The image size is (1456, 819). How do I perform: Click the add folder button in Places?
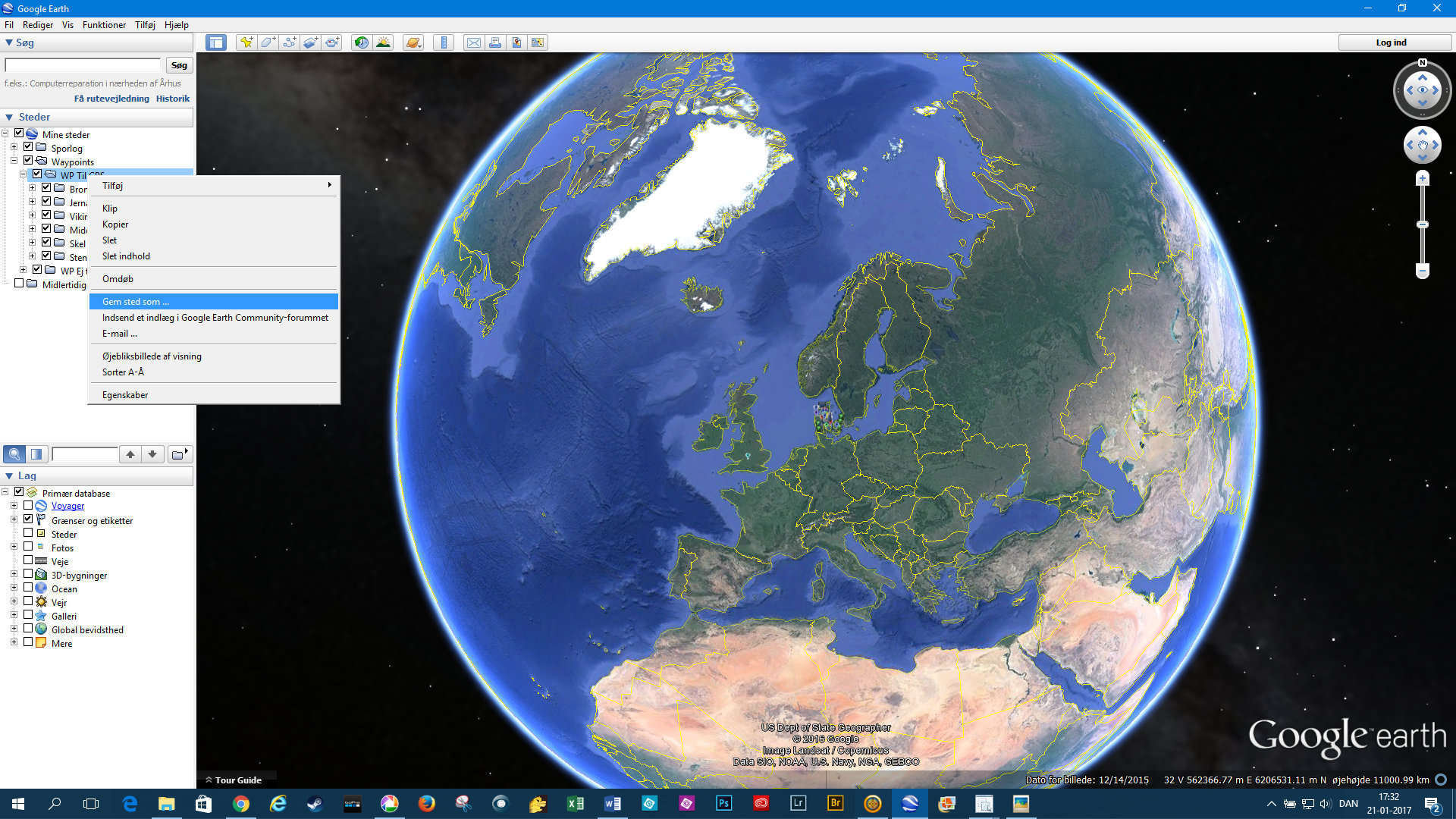179,454
